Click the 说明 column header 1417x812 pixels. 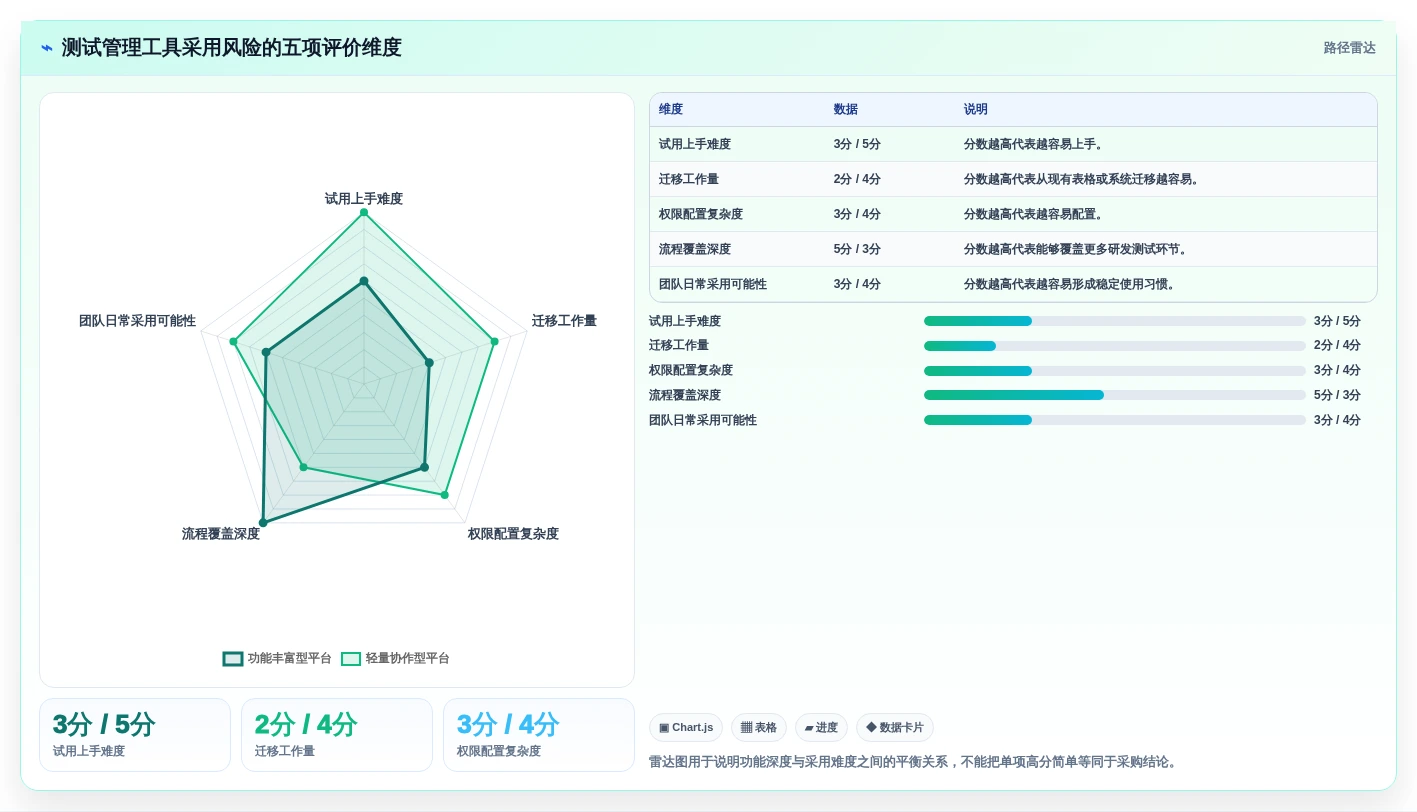tap(976, 110)
